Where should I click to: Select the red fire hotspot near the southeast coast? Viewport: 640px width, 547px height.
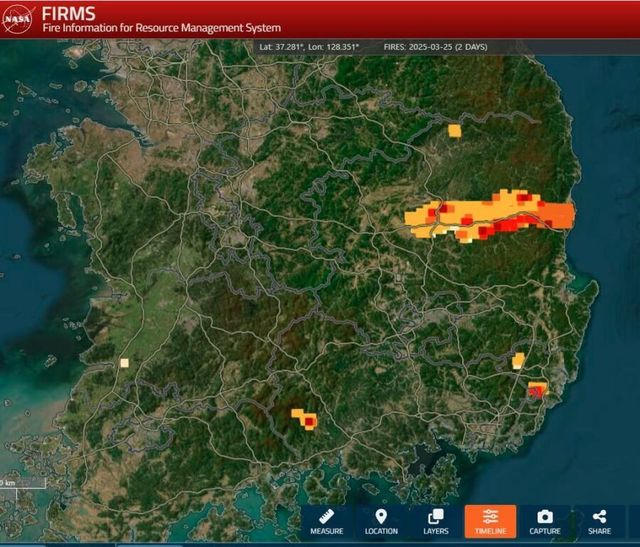click(x=536, y=391)
